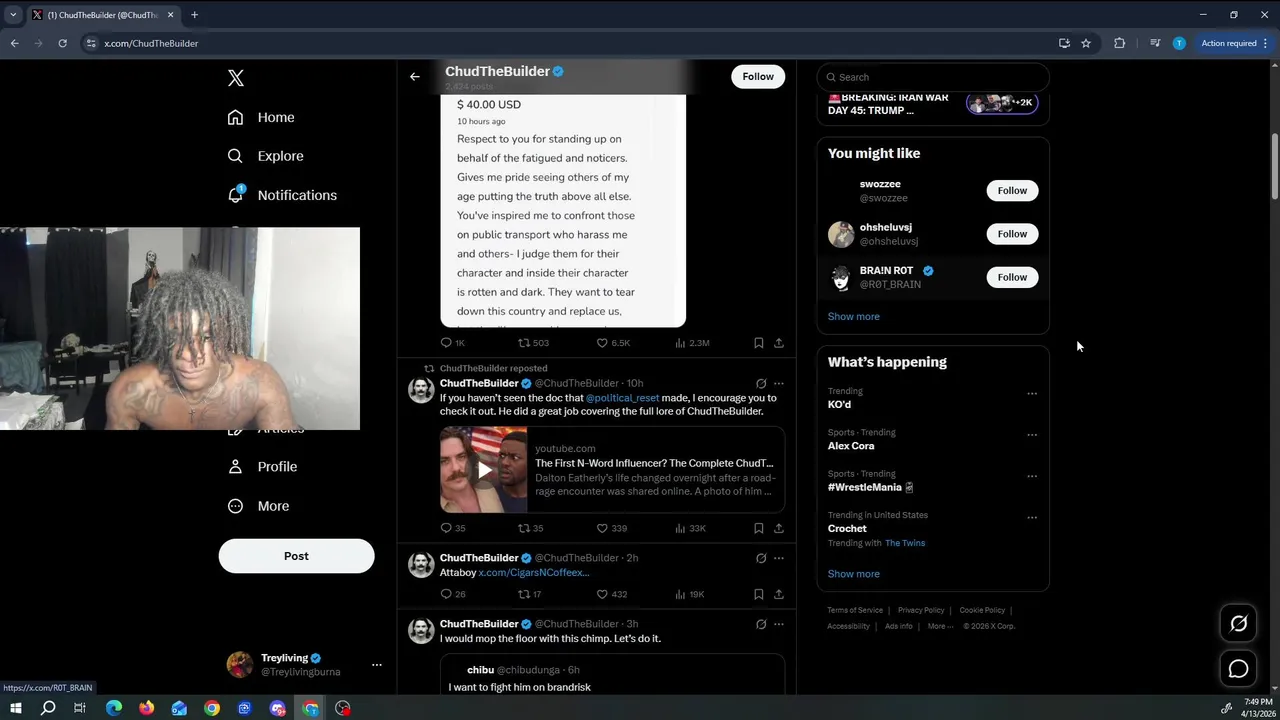Click the X logo in sidebar
The width and height of the screenshot is (1280, 720).
coord(236,78)
